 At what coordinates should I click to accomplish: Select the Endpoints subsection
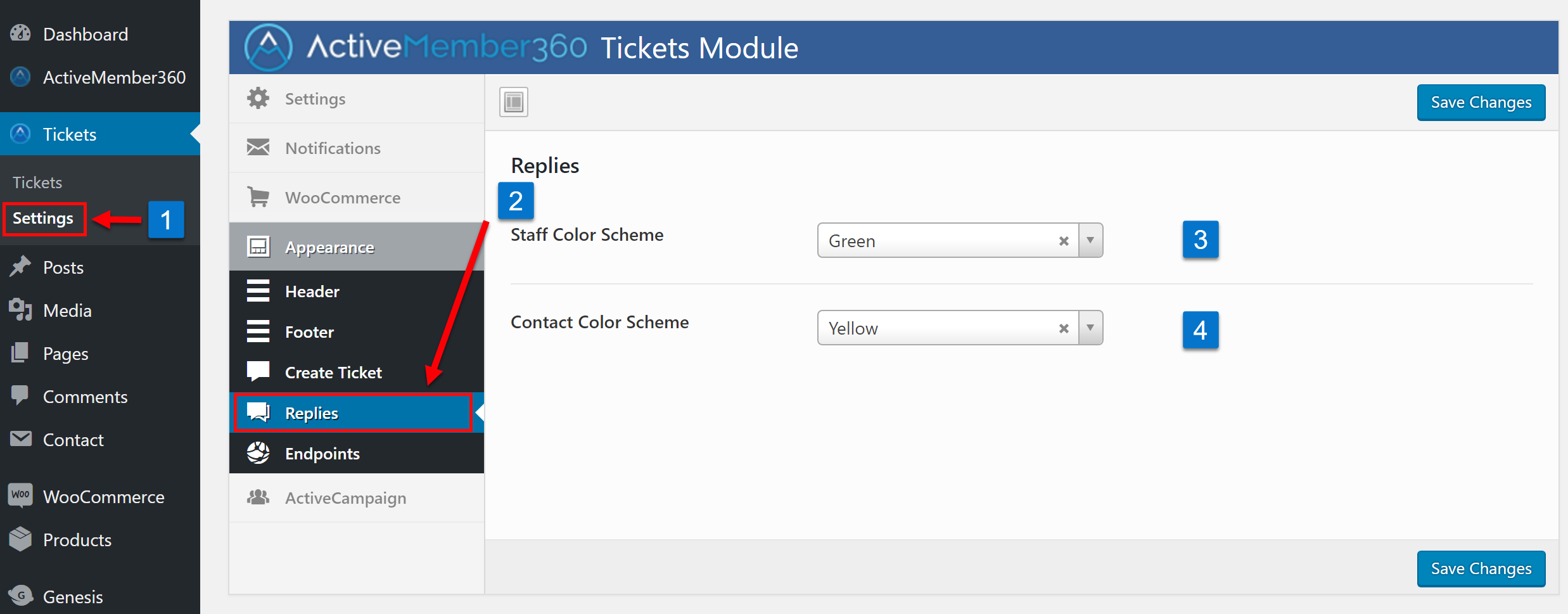357,453
